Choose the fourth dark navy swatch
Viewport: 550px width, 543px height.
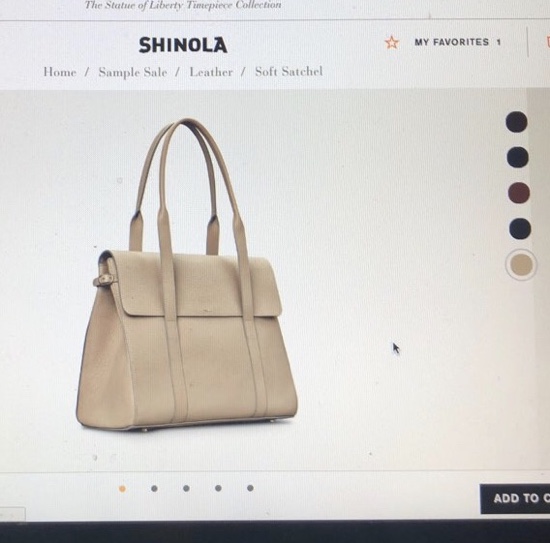coord(520,229)
